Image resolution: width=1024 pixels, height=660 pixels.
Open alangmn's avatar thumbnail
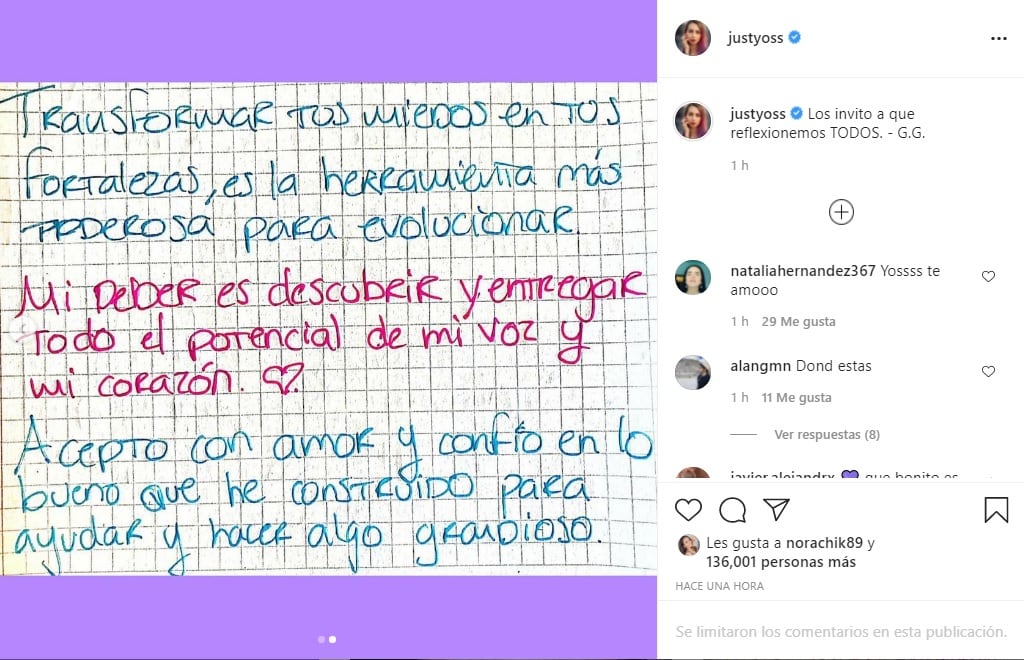point(693,373)
